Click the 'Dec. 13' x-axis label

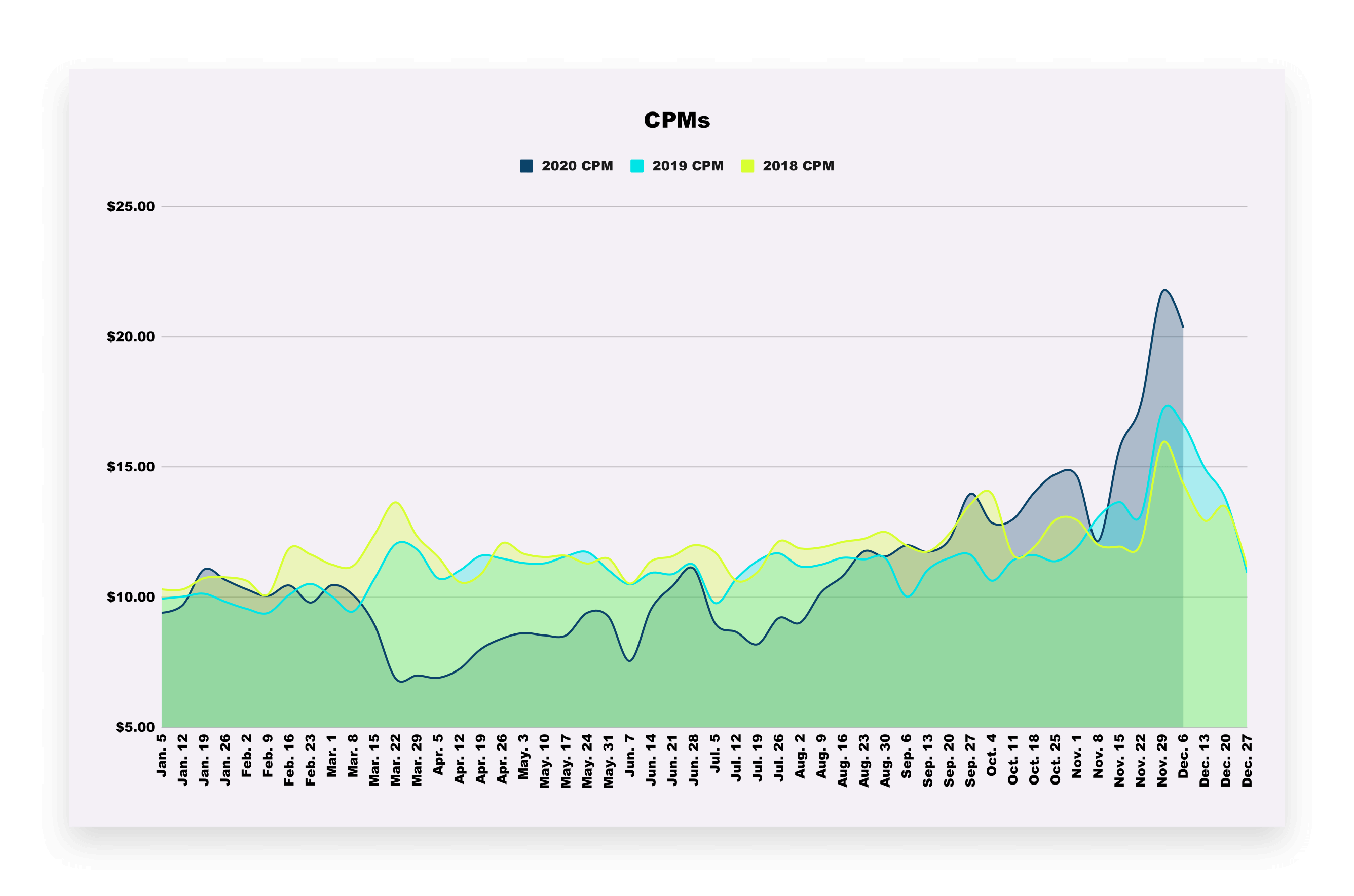(1205, 761)
